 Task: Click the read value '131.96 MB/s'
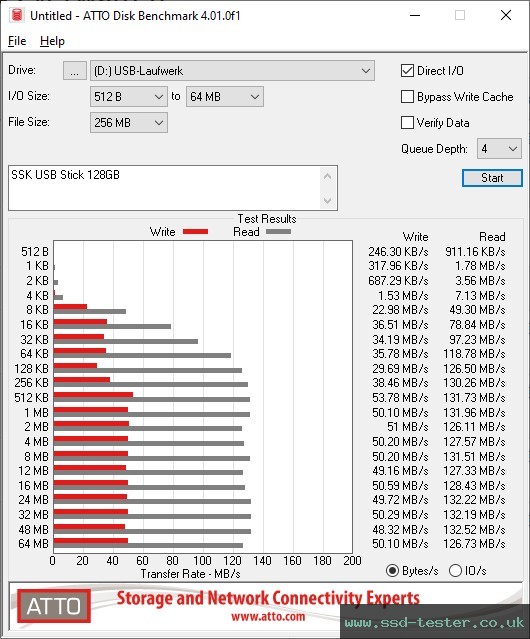(x=474, y=413)
